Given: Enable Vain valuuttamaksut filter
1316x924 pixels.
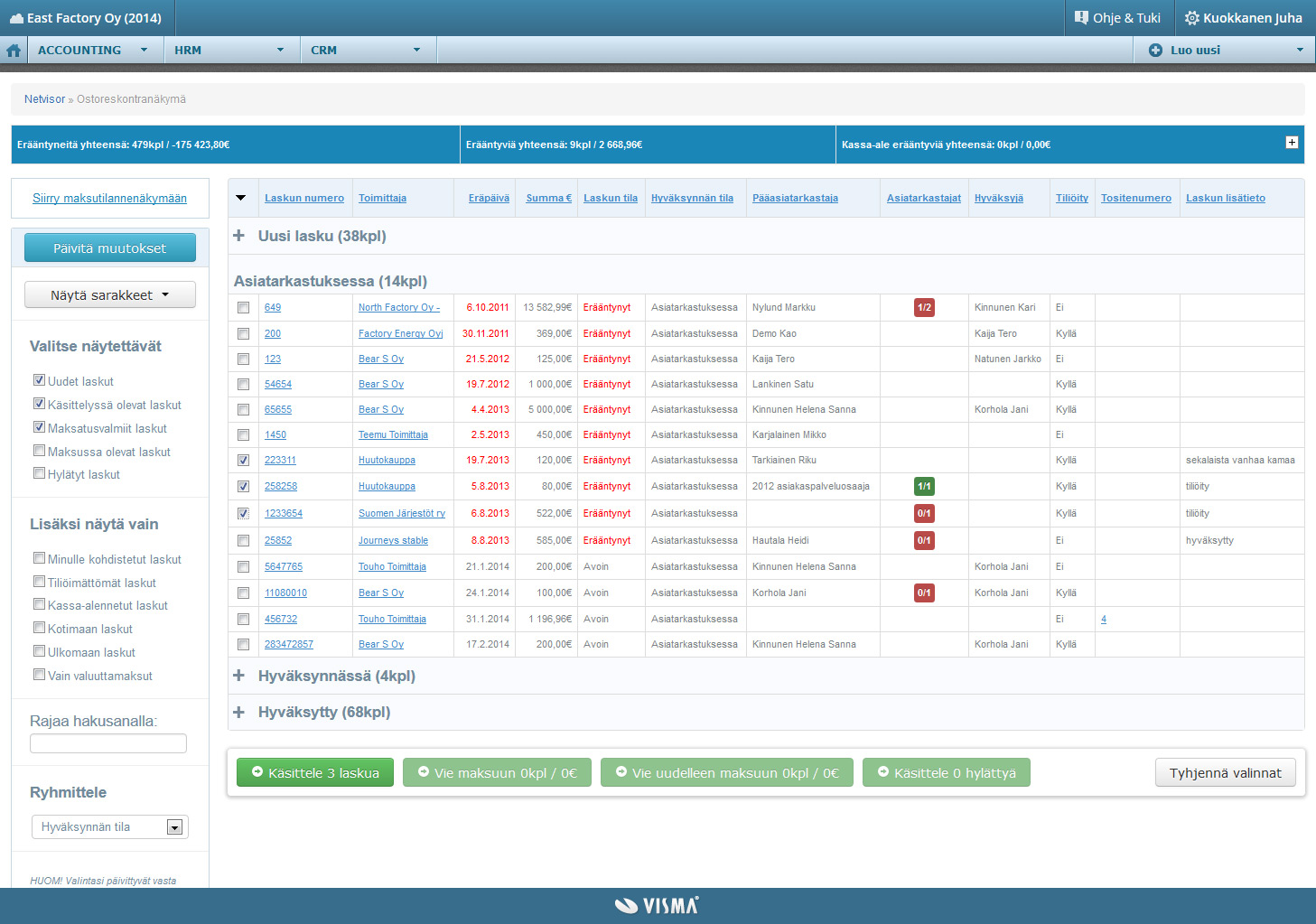Looking at the screenshot, I should point(39,675).
